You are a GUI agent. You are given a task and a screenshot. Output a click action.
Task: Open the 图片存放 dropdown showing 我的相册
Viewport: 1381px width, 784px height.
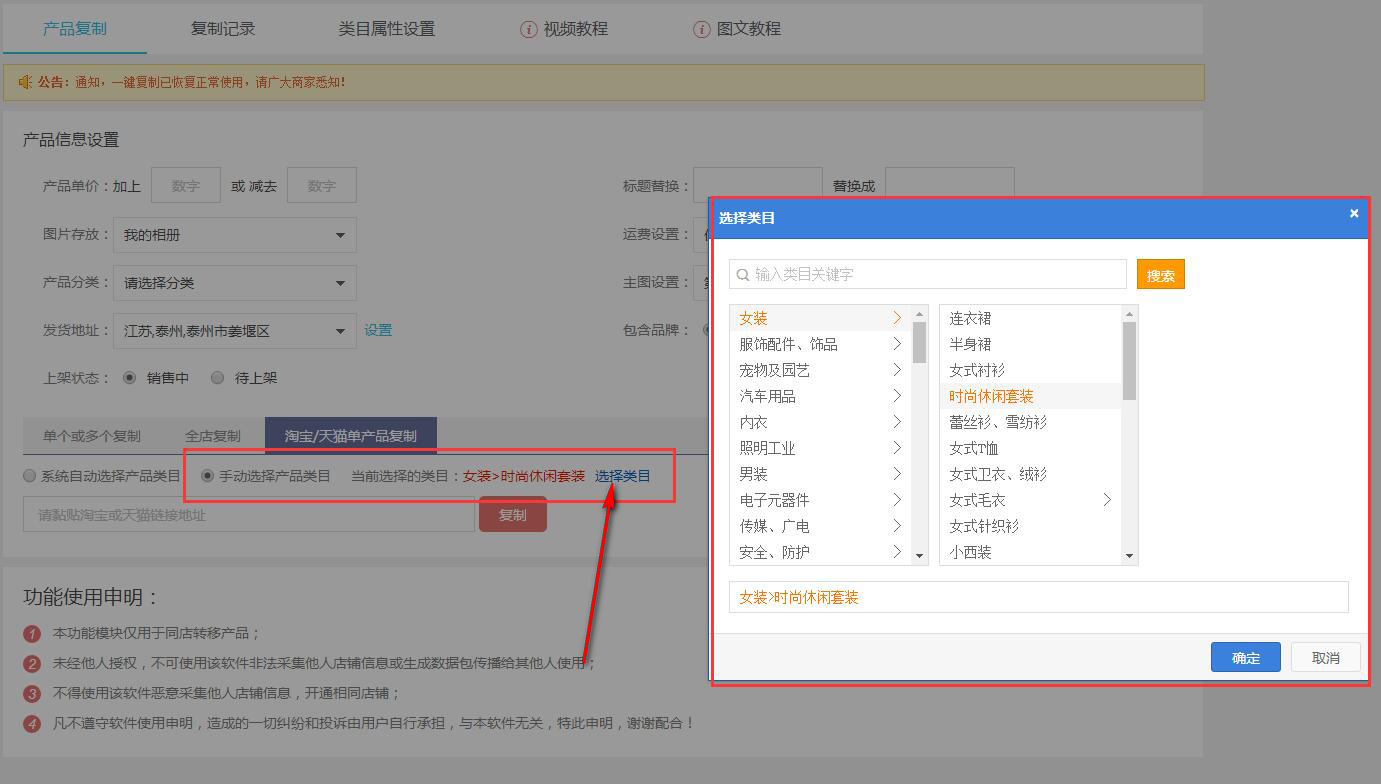[235, 235]
